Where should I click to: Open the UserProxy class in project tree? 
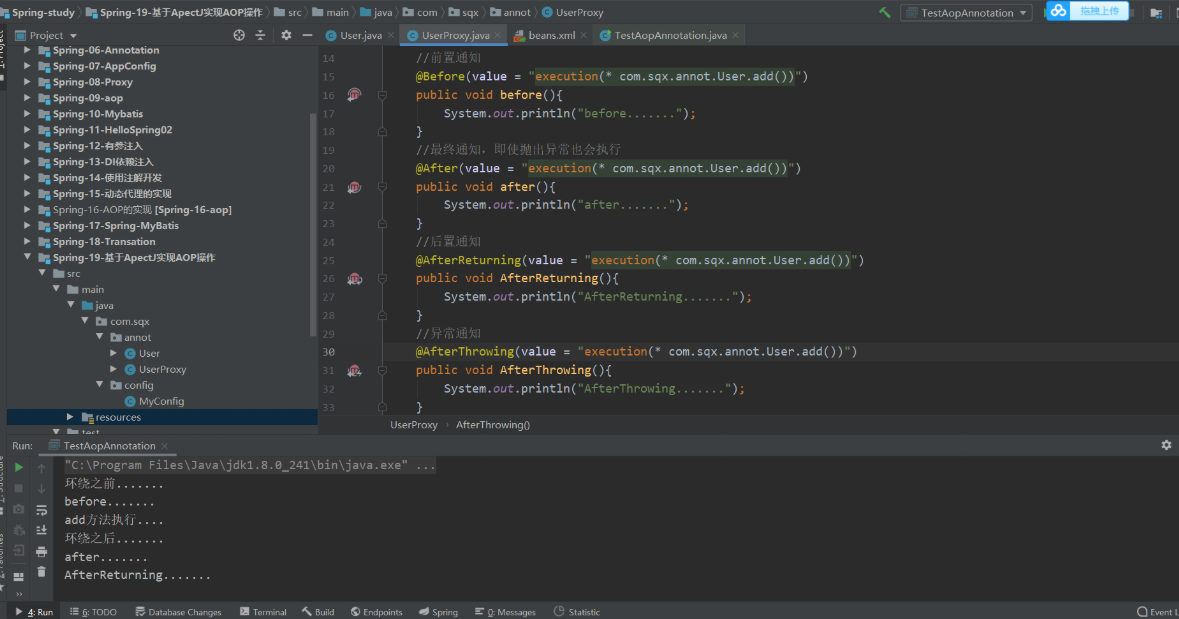(155, 369)
